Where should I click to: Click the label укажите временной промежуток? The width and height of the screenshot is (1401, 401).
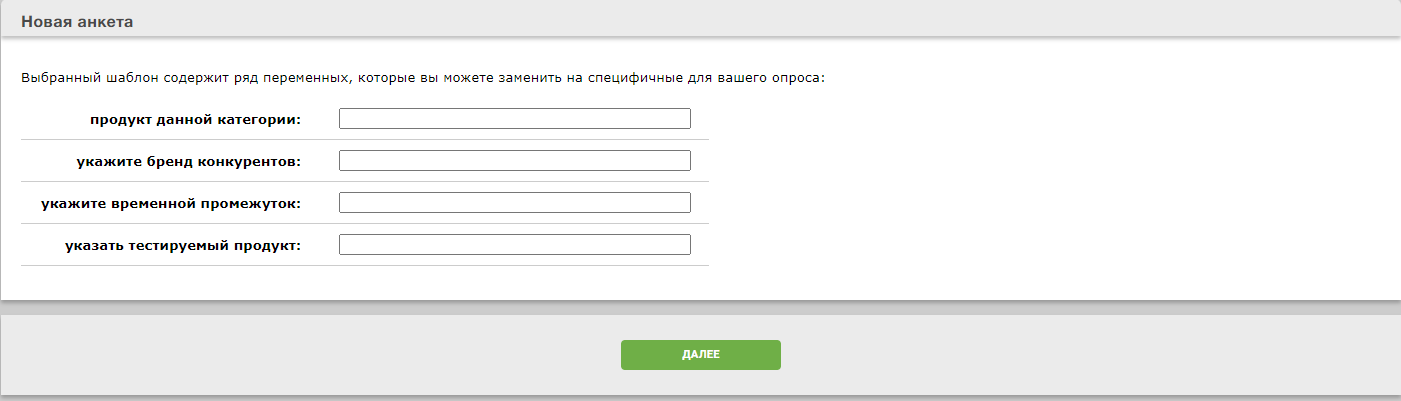(171, 203)
